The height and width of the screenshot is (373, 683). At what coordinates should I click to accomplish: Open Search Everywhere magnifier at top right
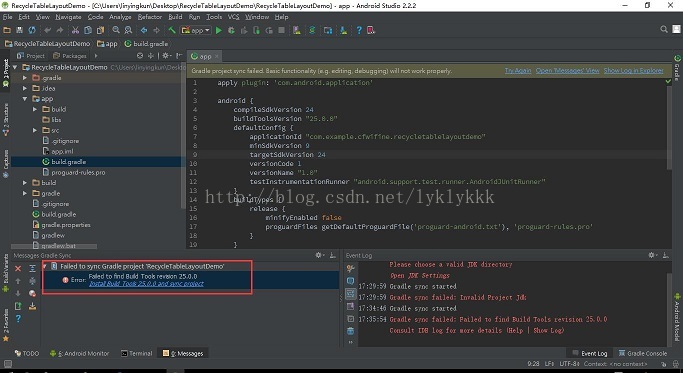[663, 29]
